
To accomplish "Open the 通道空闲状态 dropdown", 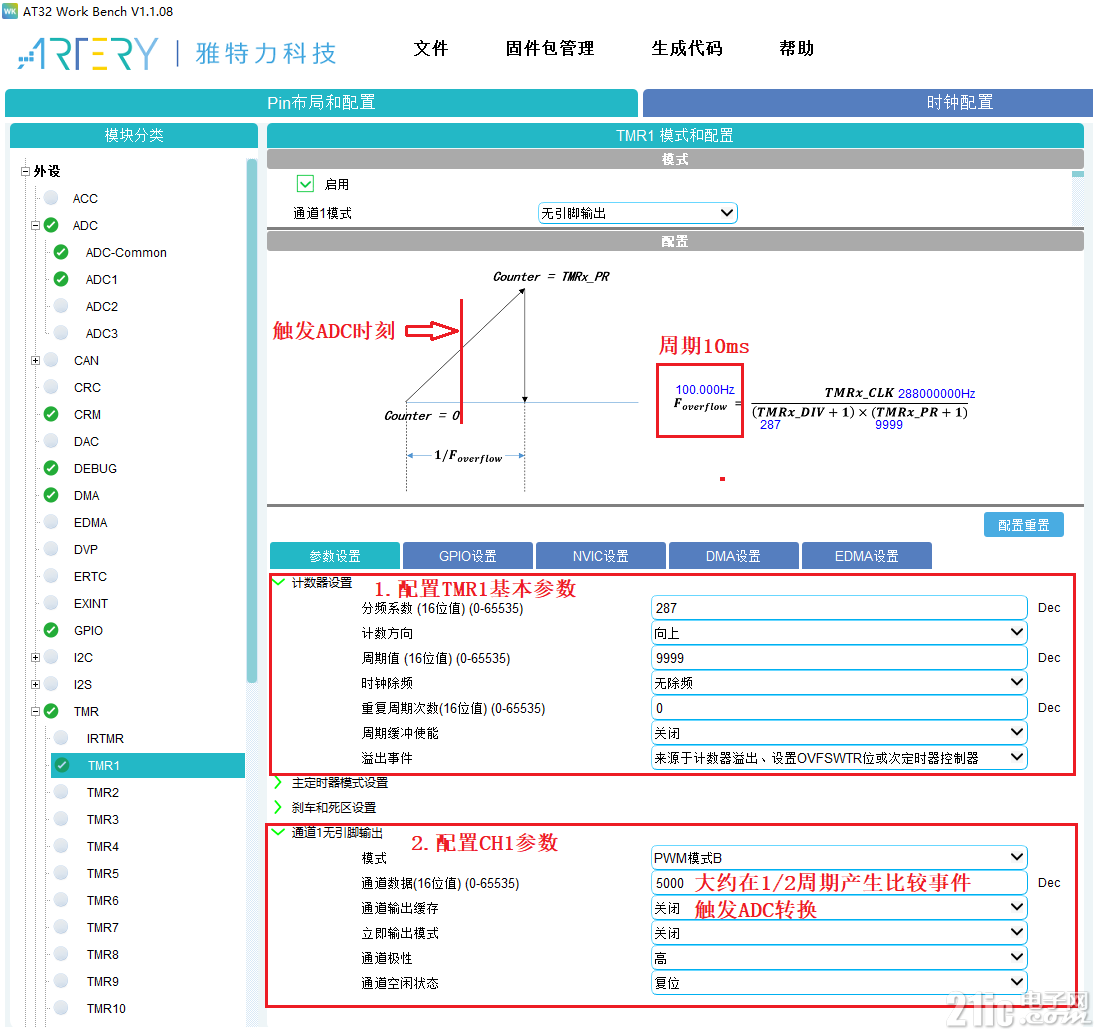I will (x=839, y=983).
